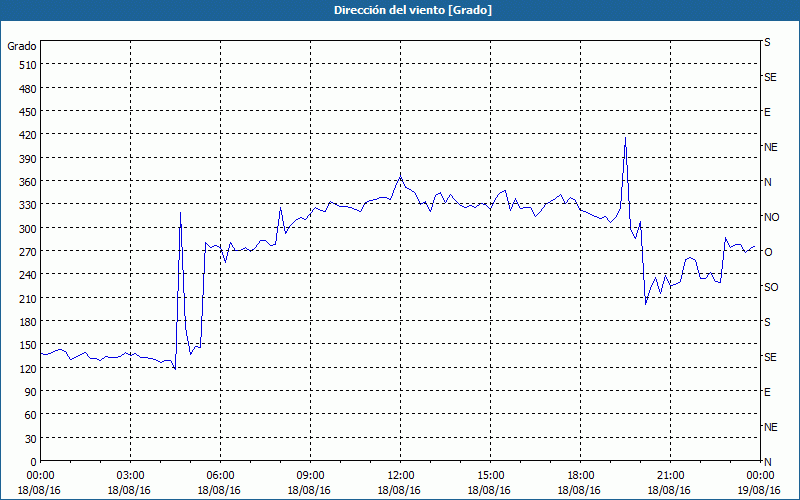Click the 300 y-axis label
The width and height of the screenshot is (800, 500).
(28, 229)
